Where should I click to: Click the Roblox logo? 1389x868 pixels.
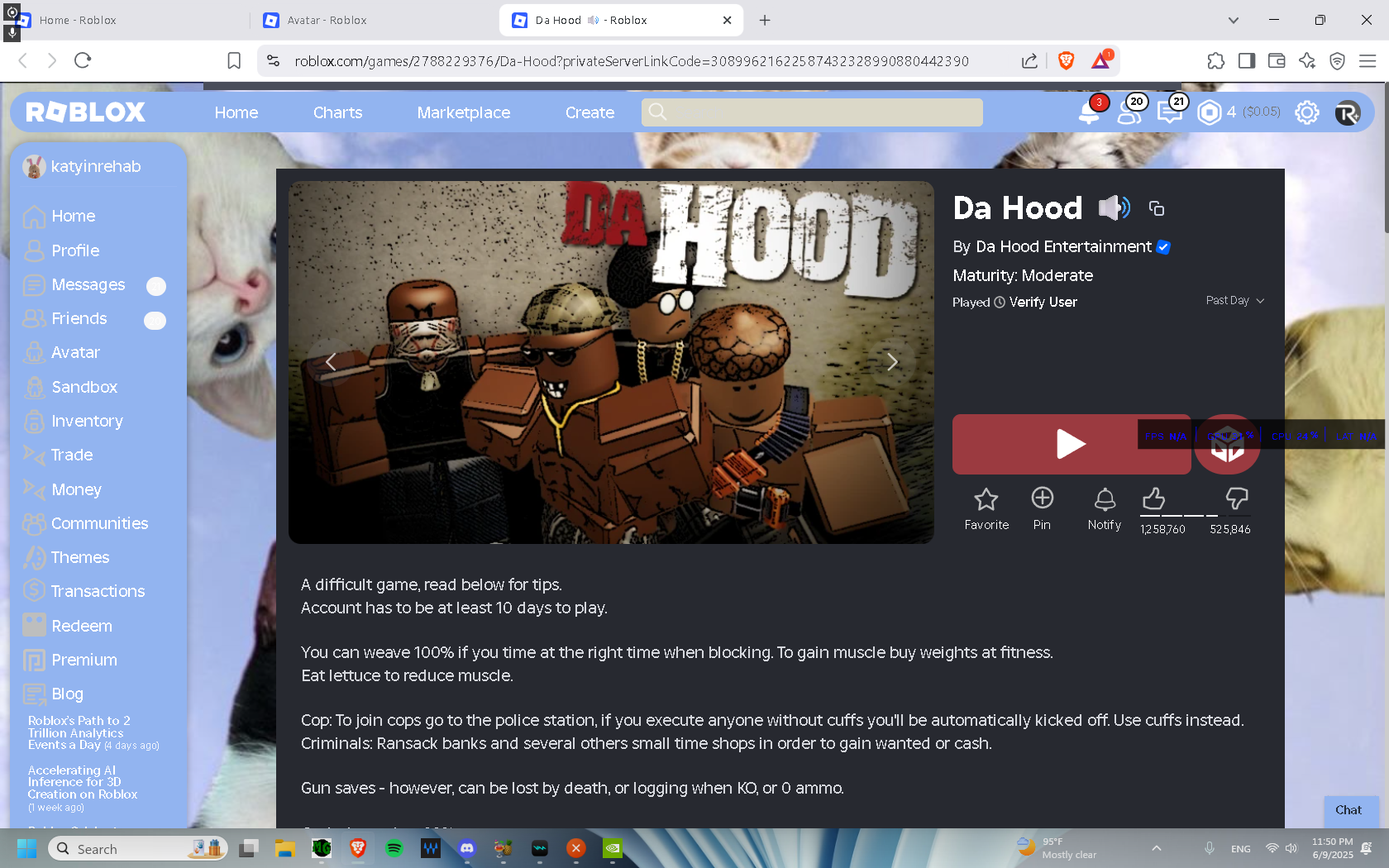(x=85, y=112)
